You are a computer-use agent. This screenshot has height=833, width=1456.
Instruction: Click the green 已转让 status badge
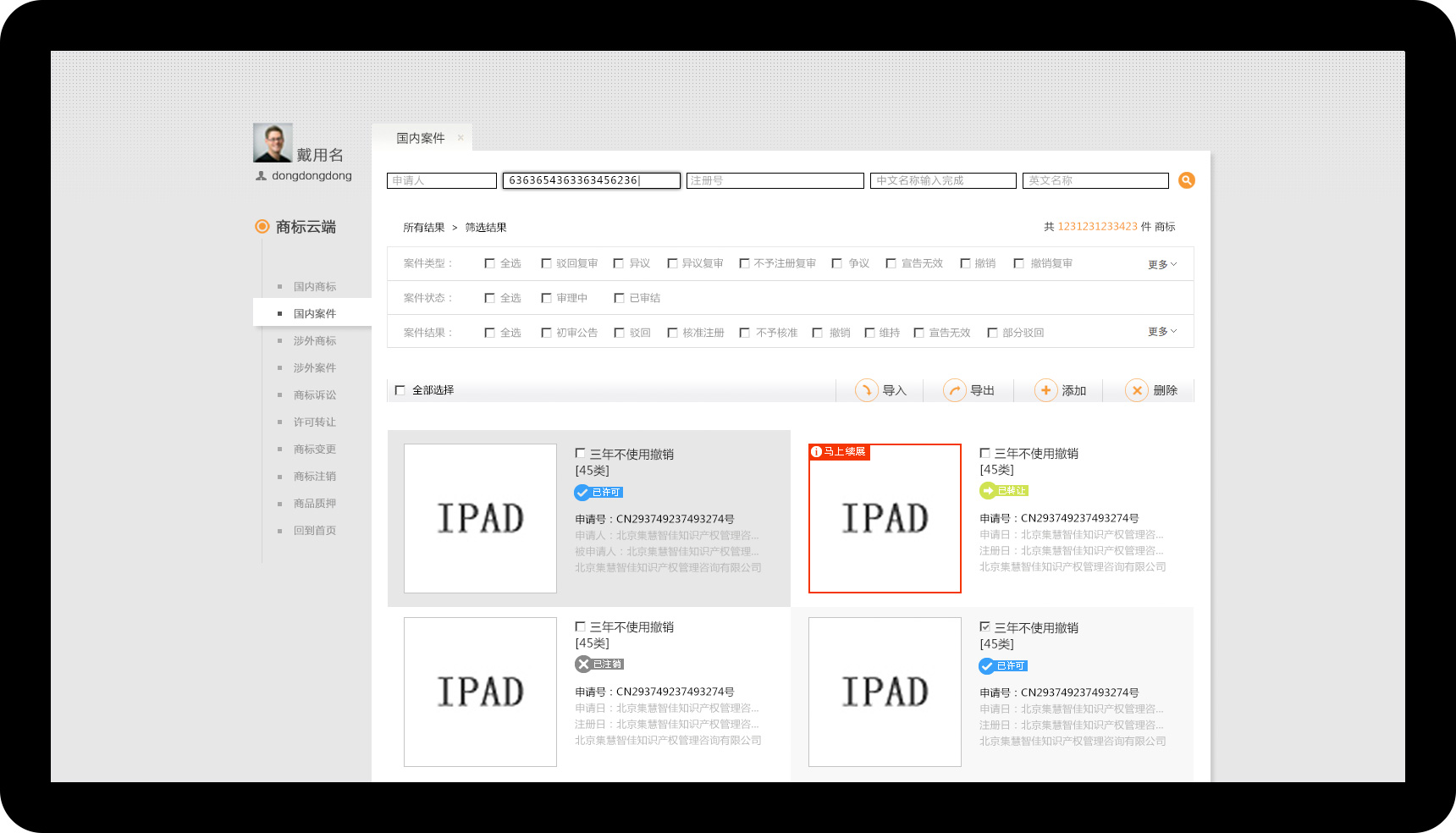click(x=1004, y=490)
